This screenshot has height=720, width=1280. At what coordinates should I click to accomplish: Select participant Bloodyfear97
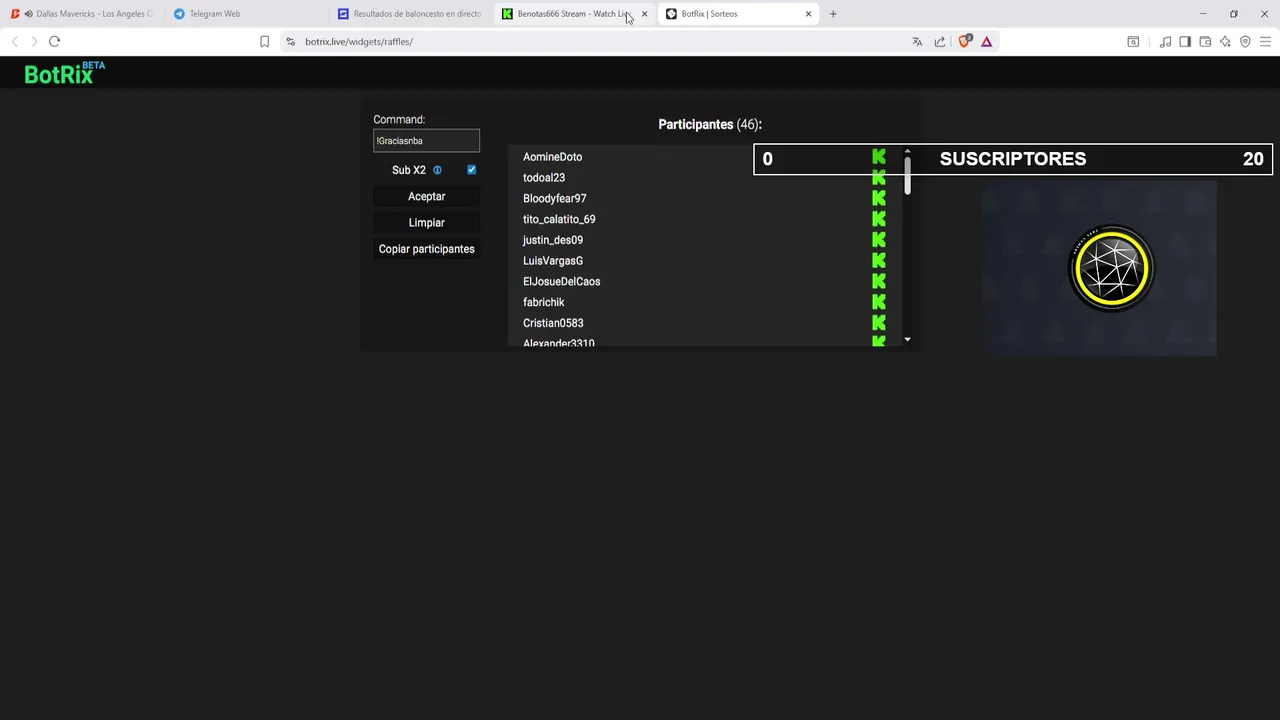click(x=555, y=199)
